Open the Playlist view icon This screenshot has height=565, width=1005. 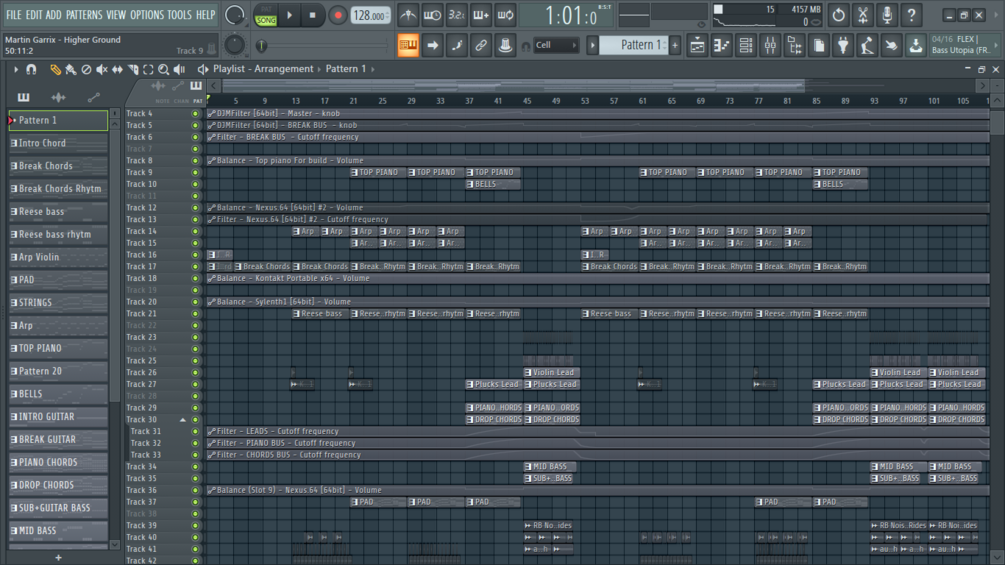coord(697,45)
